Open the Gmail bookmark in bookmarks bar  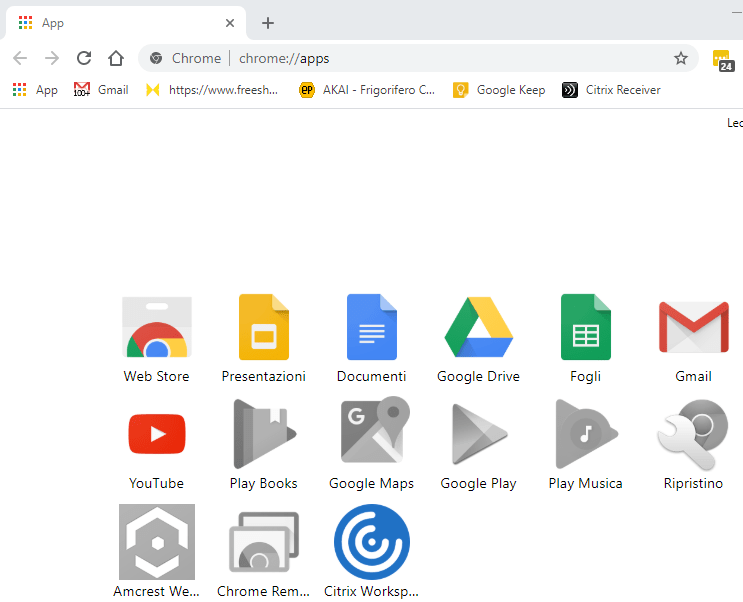[101, 90]
